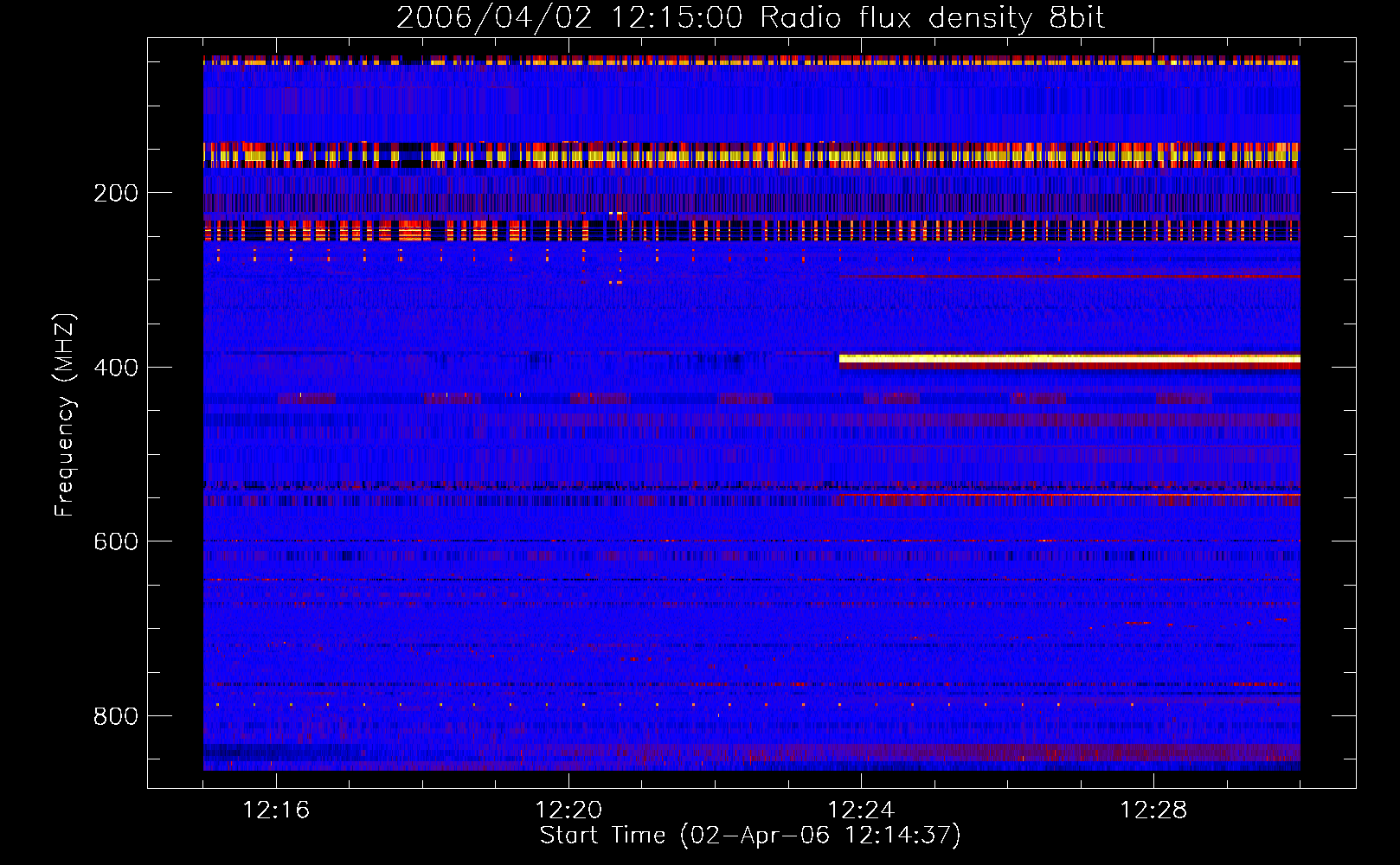This screenshot has height=865, width=1400.
Task: Click the 600 frequency tick label
Action: [x=116, y=541]
